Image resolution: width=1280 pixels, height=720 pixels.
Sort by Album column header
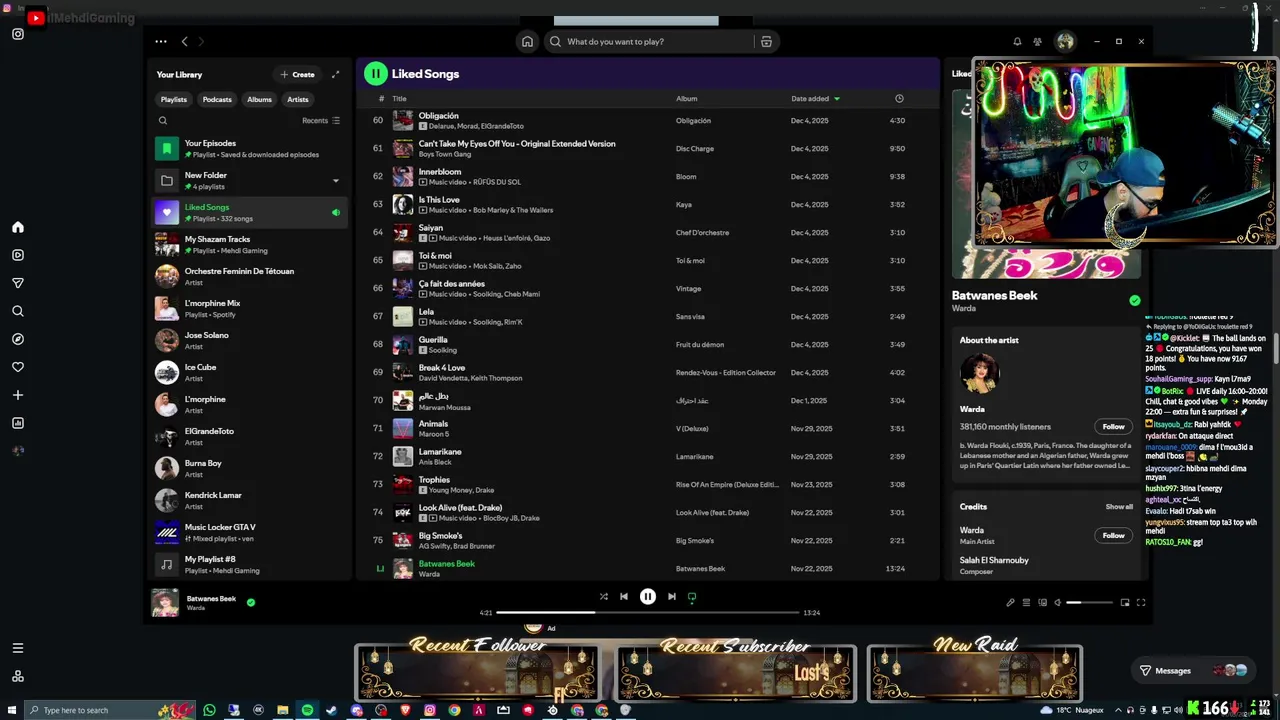(687, 99)
